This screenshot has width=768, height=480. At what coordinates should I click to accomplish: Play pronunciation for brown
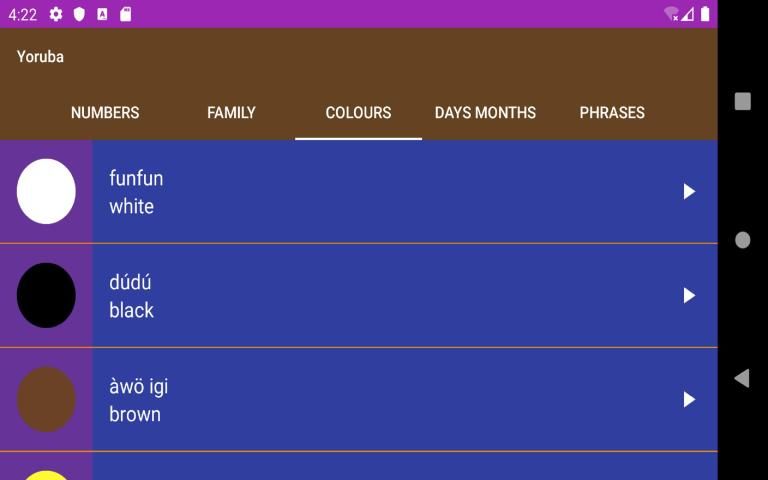689,399
